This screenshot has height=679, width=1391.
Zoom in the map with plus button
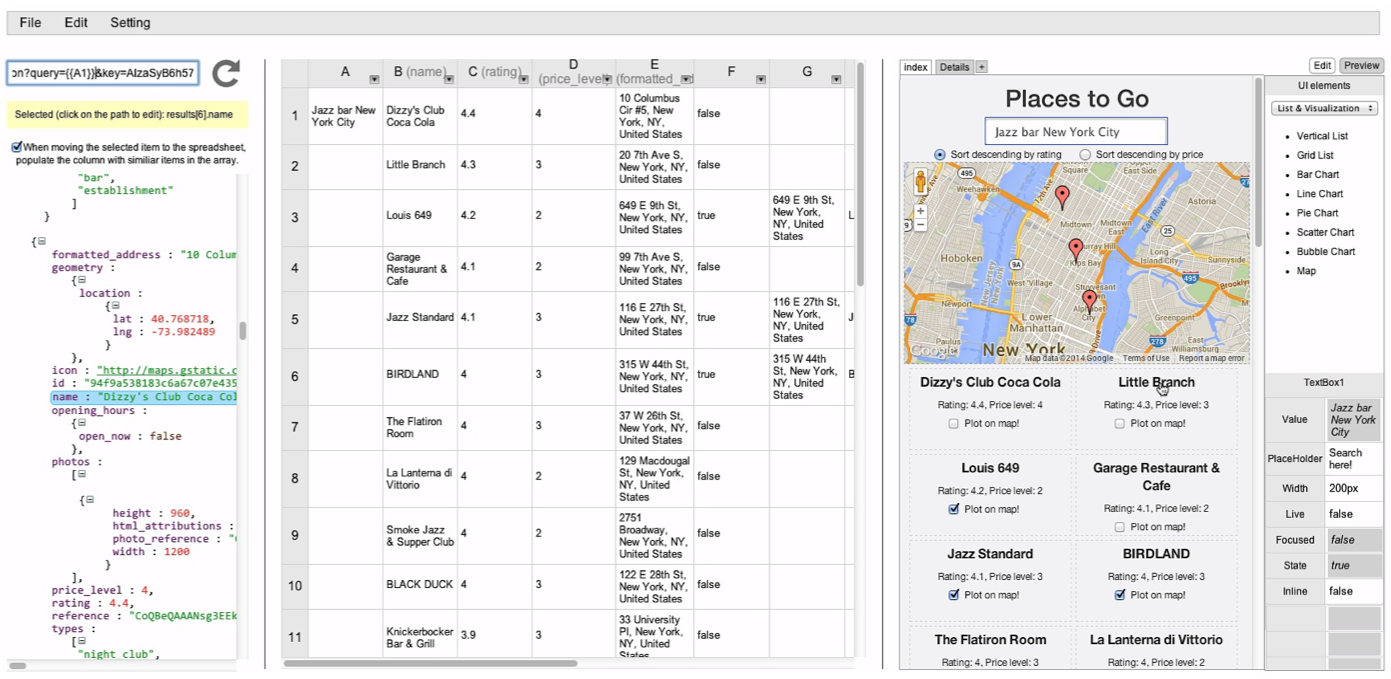pos(920,211)
